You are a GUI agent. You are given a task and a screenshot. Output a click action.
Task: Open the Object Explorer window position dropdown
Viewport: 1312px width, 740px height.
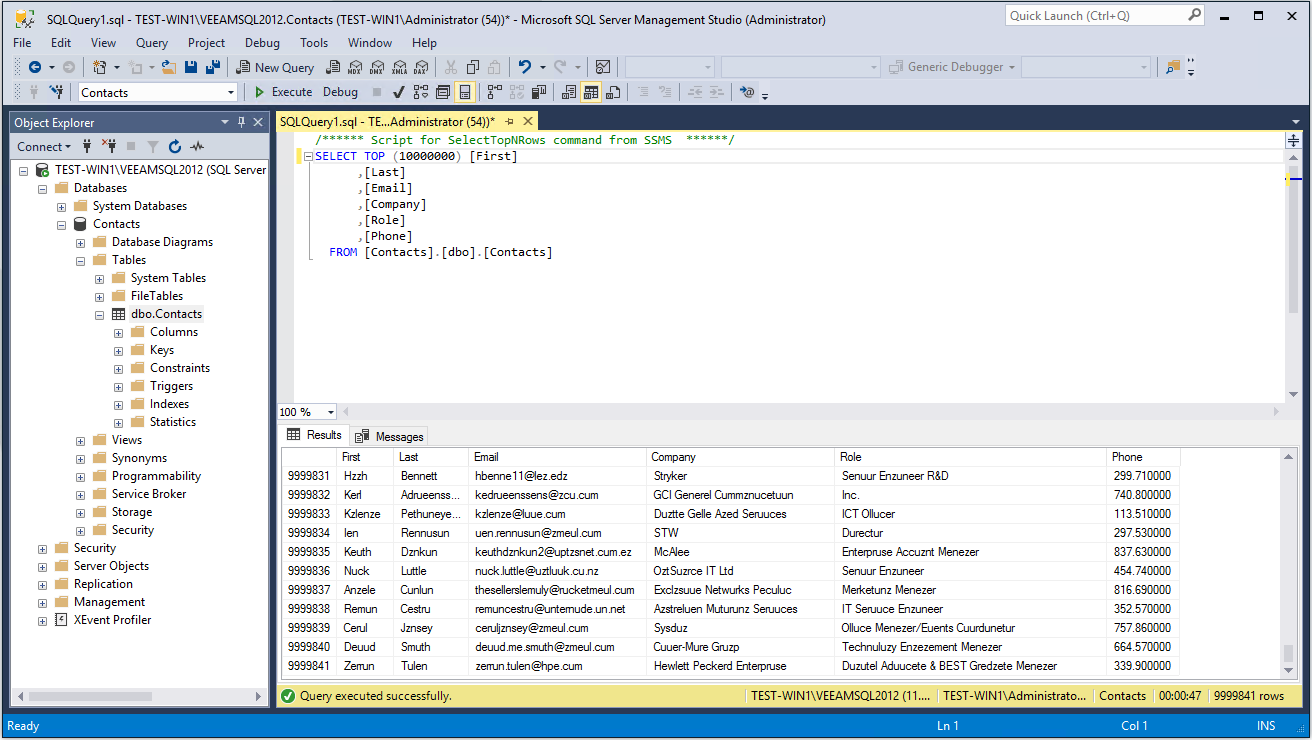225,122
